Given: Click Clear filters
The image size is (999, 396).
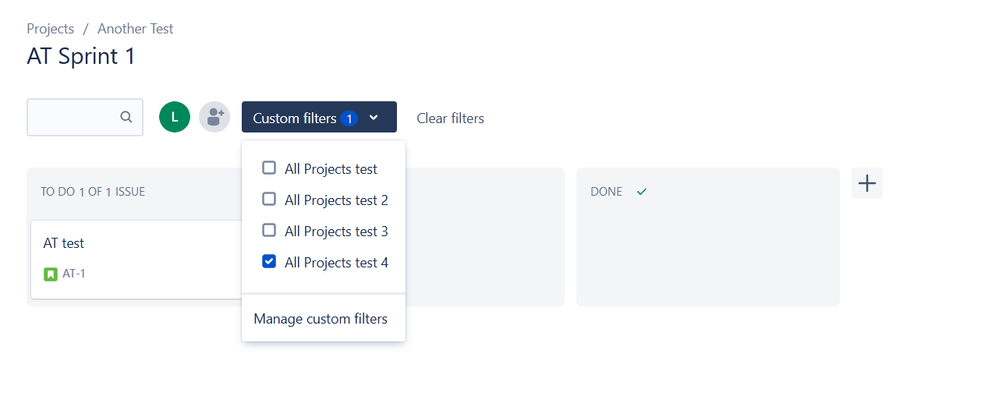Looking at the screenshot, I should 450,118.
